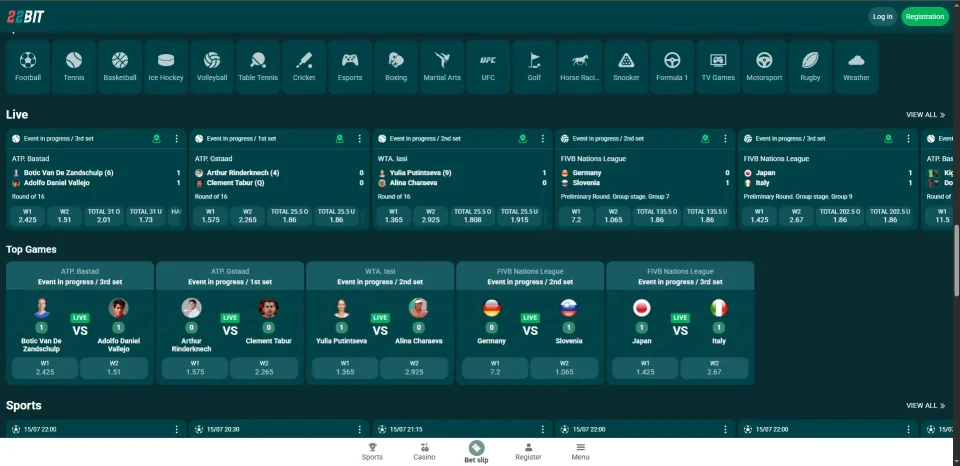Open the Basketball category
This screenshot has width=960, height=466.
pos(120,67)
